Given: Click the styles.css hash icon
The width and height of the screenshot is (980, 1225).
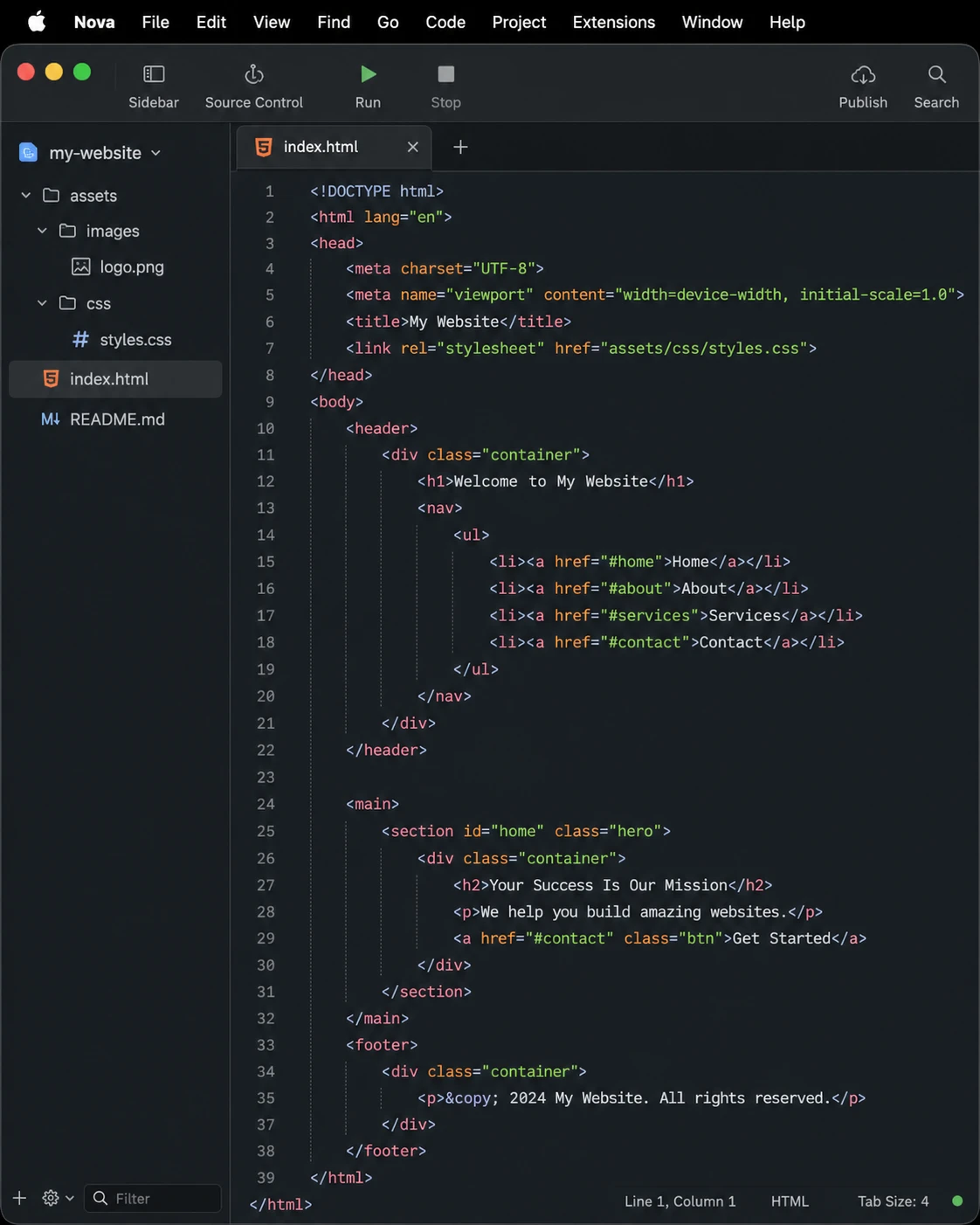Looking at the screenshot, I should pos(80,339).
